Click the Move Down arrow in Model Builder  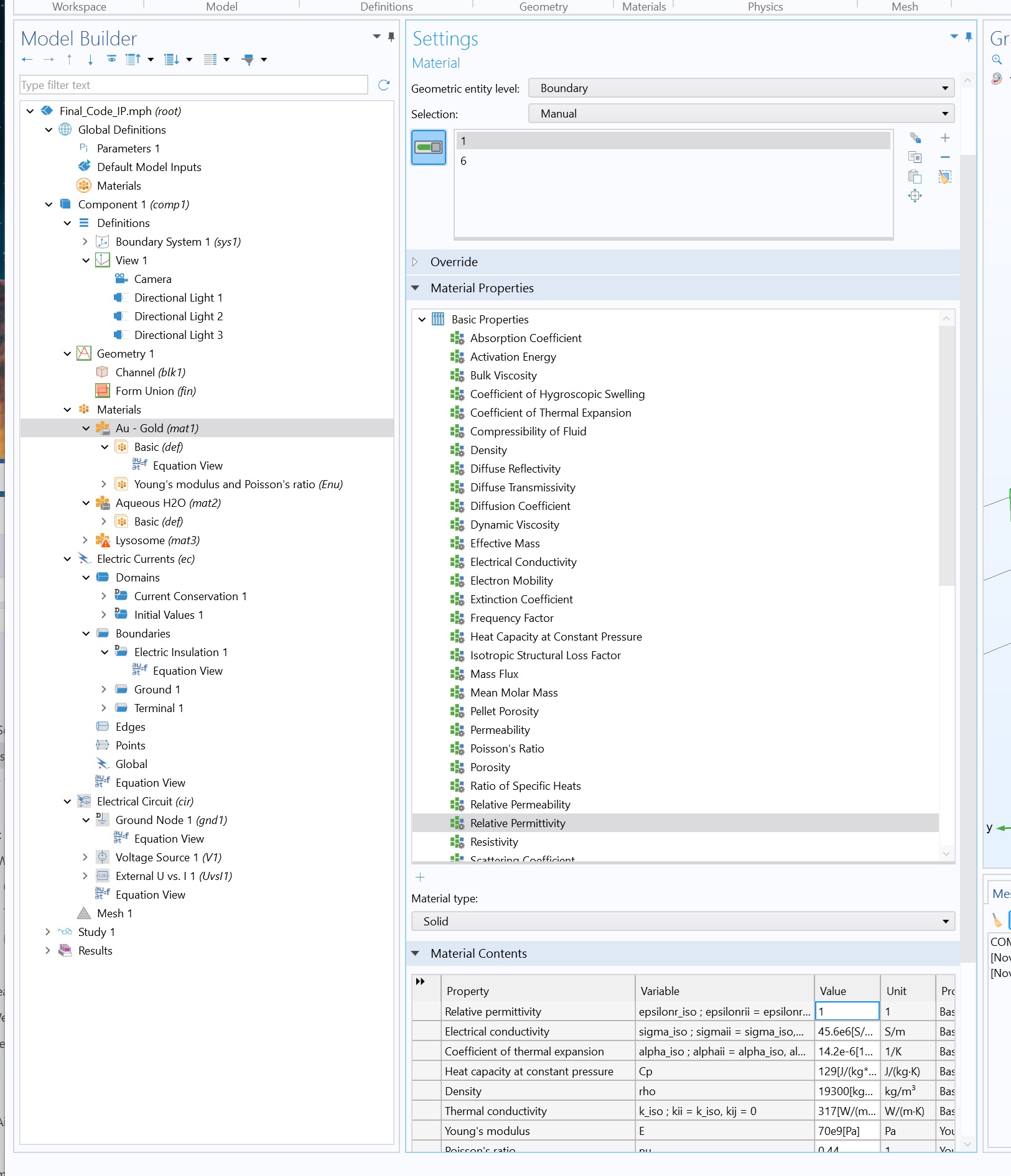tap(90, 60)
